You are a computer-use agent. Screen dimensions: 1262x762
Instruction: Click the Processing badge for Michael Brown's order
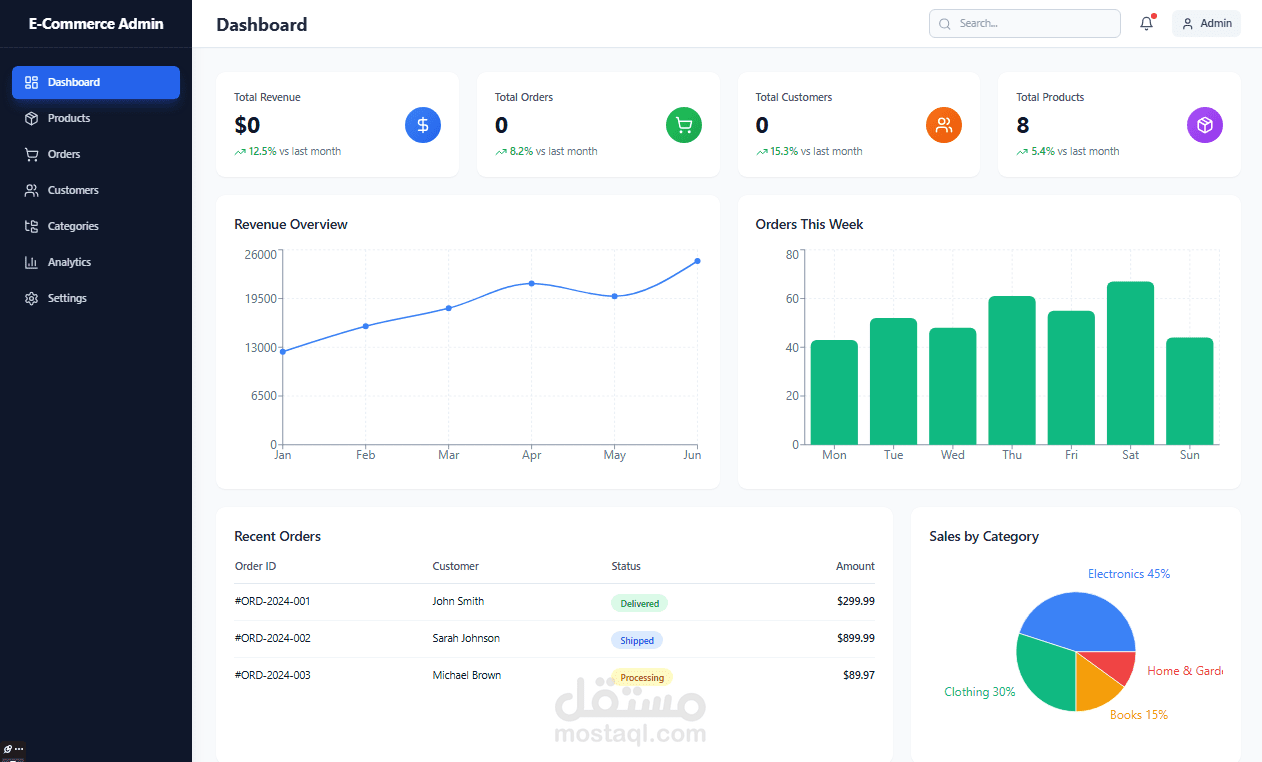(642, 677)
